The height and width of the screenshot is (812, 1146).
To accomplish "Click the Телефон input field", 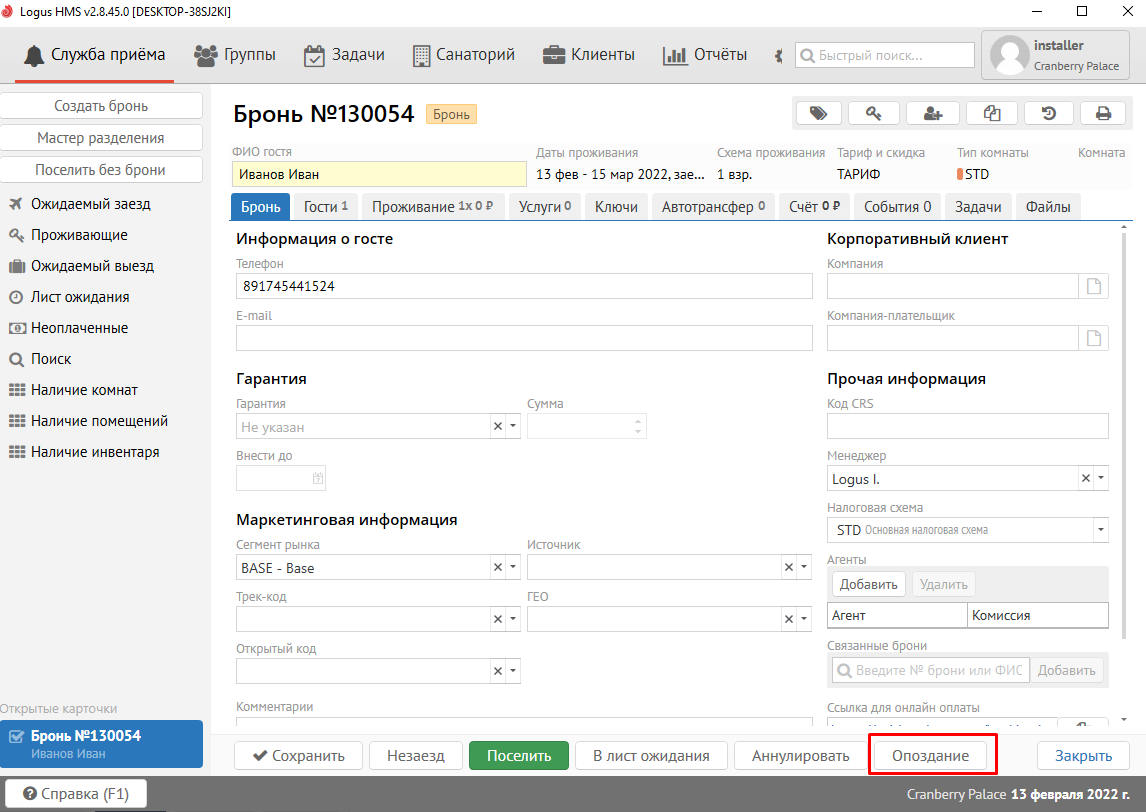I will coord(524,287).
